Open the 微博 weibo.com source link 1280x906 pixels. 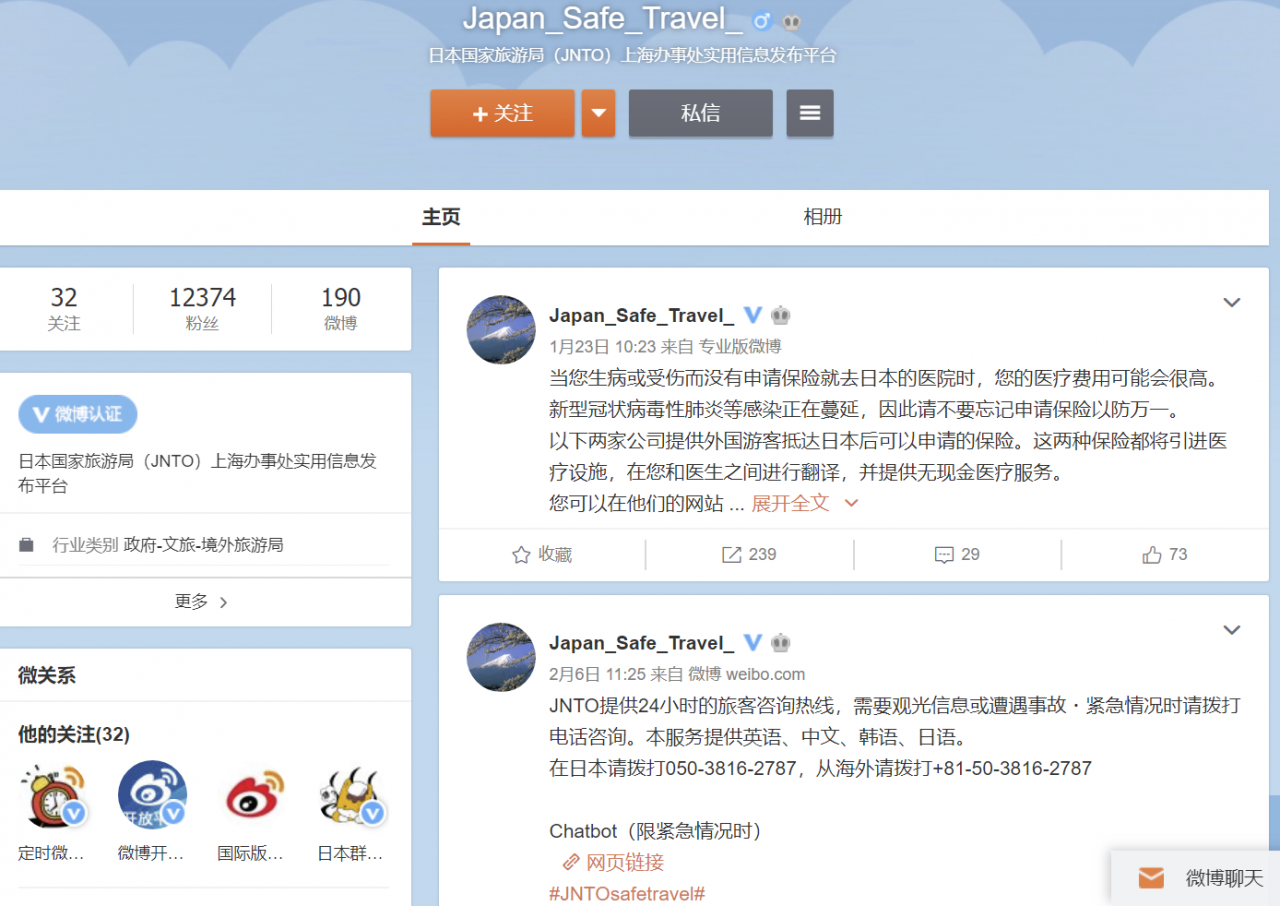click(747, 674)
